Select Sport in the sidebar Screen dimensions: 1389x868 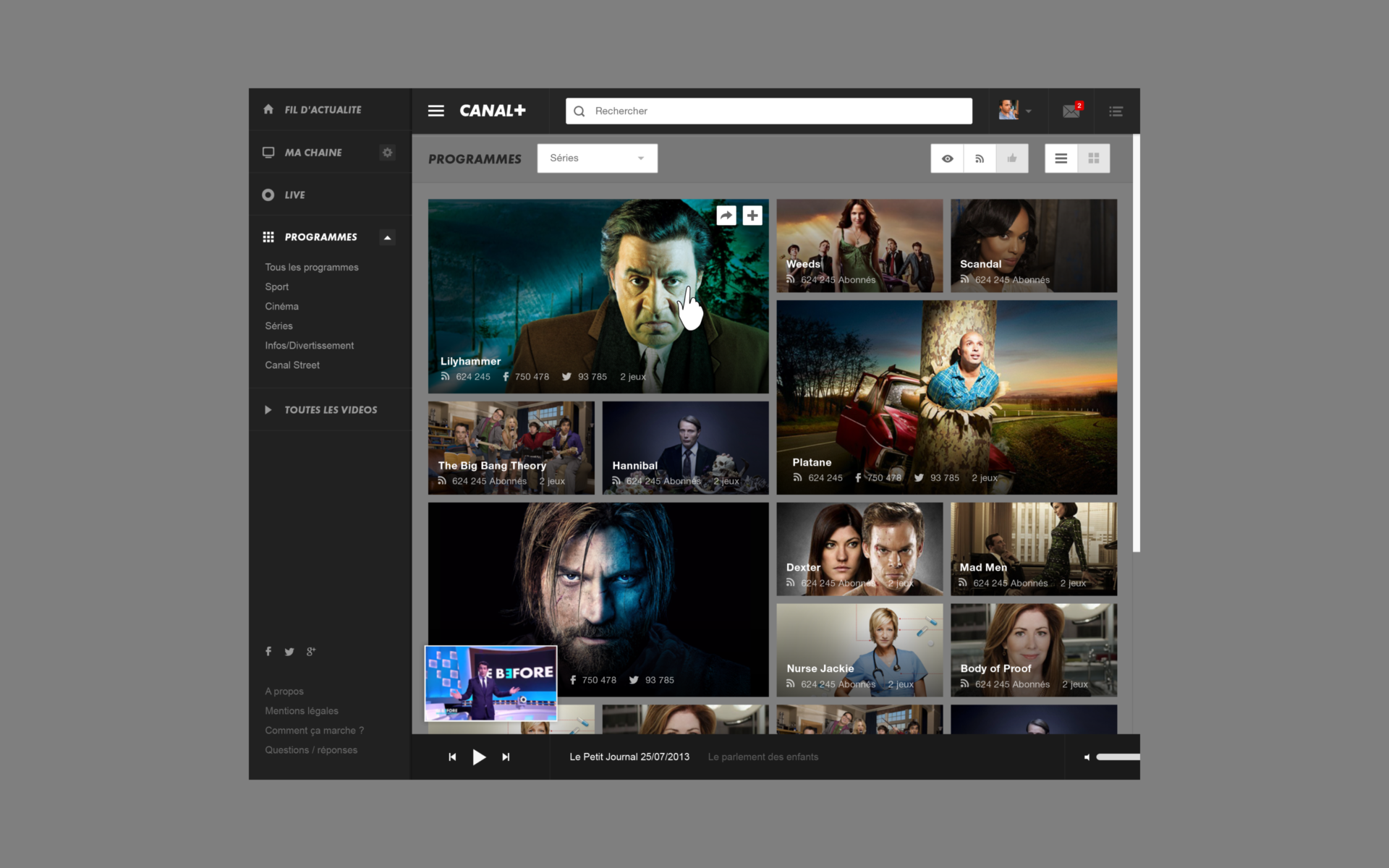pyautogui.click(x=277, y=286)
